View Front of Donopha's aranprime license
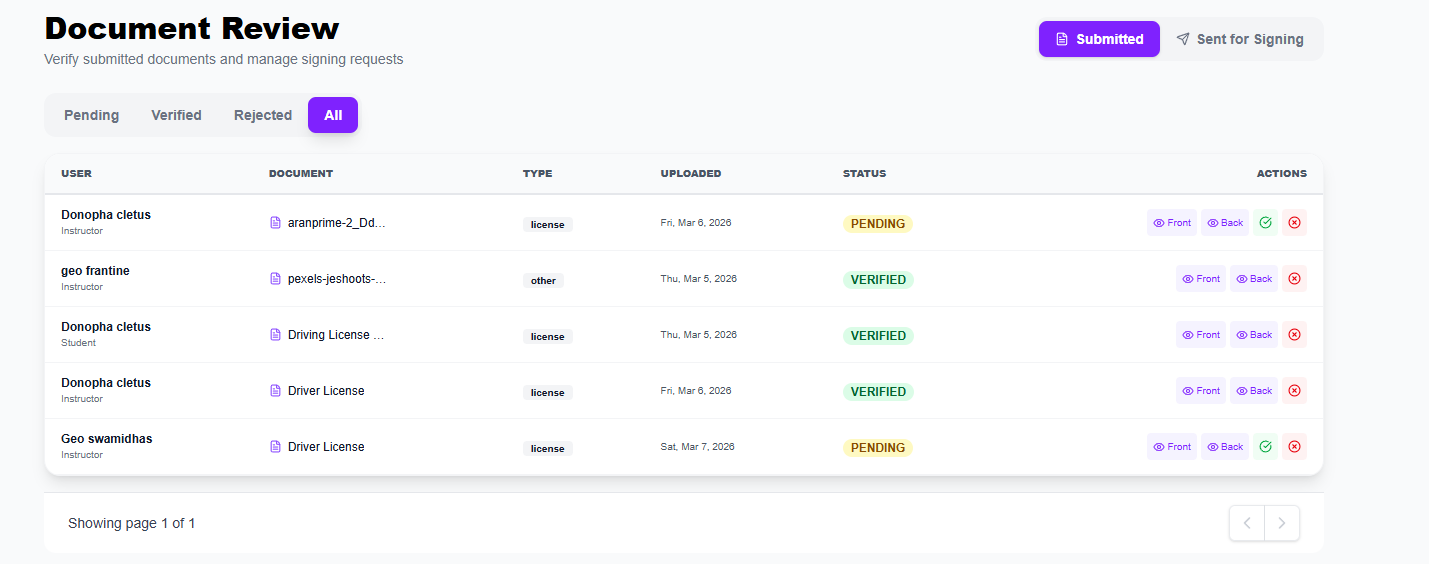Viewport: 1429px width, 564px height. tap(1171, 223)
